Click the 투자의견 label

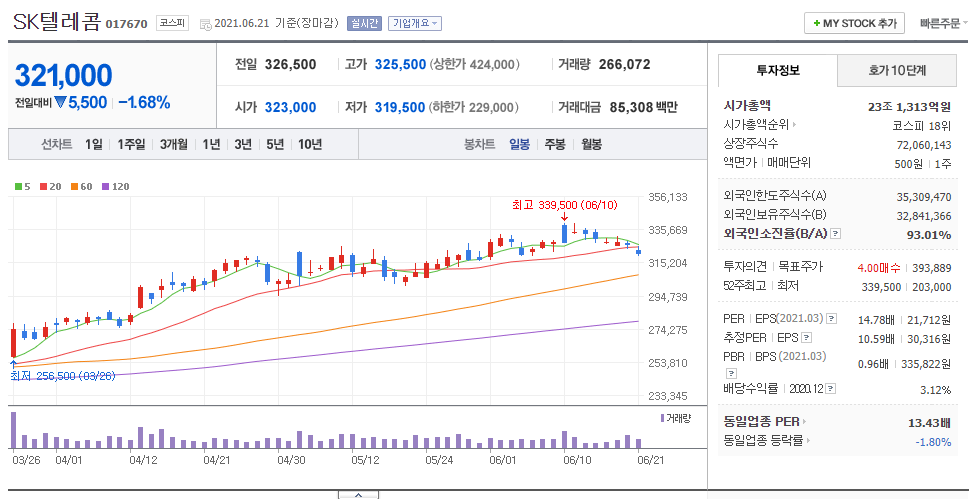click(x=745, y=267)
